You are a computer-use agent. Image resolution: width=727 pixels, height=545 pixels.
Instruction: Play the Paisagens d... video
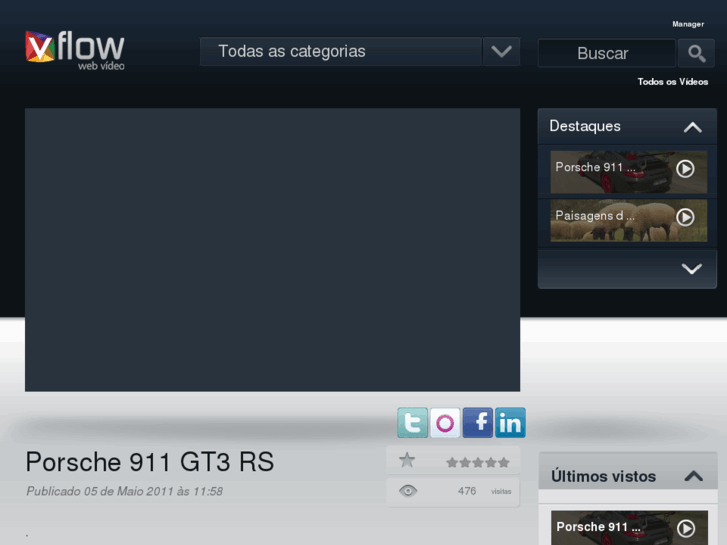[685, 217]
